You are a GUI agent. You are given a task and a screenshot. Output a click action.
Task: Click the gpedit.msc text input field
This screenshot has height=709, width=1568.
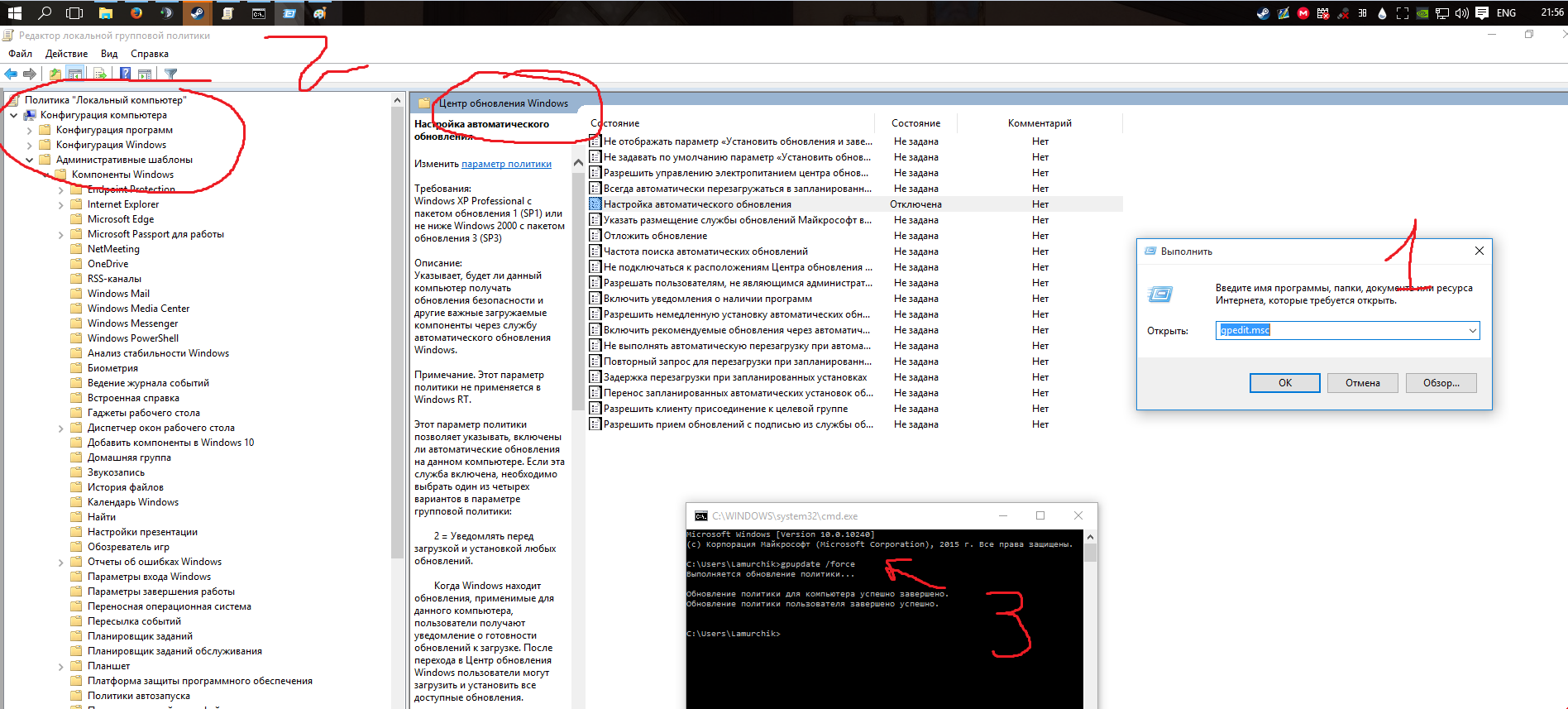point(1340,331)
